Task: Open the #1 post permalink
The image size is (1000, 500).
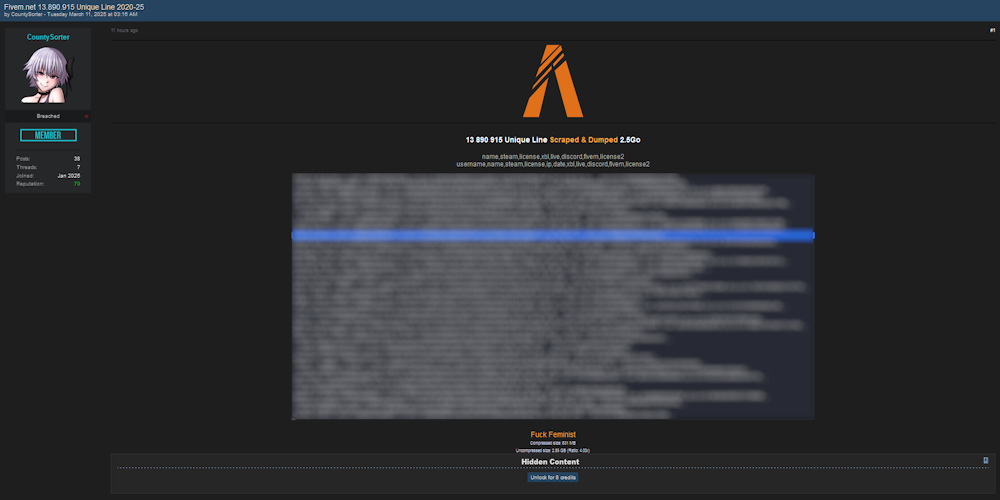Action: pos(992,30)
